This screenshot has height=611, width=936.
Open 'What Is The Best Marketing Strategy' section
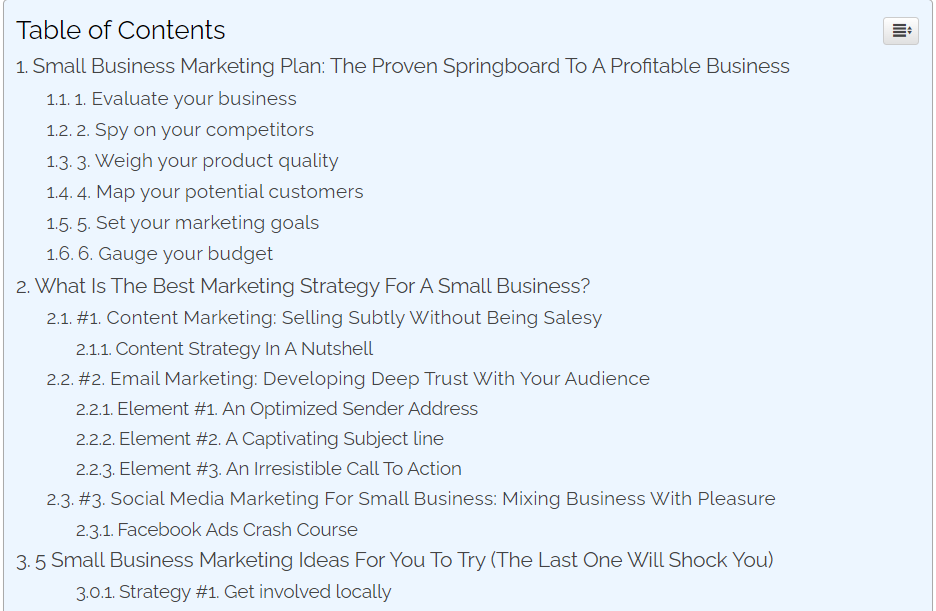coord(303,286)
